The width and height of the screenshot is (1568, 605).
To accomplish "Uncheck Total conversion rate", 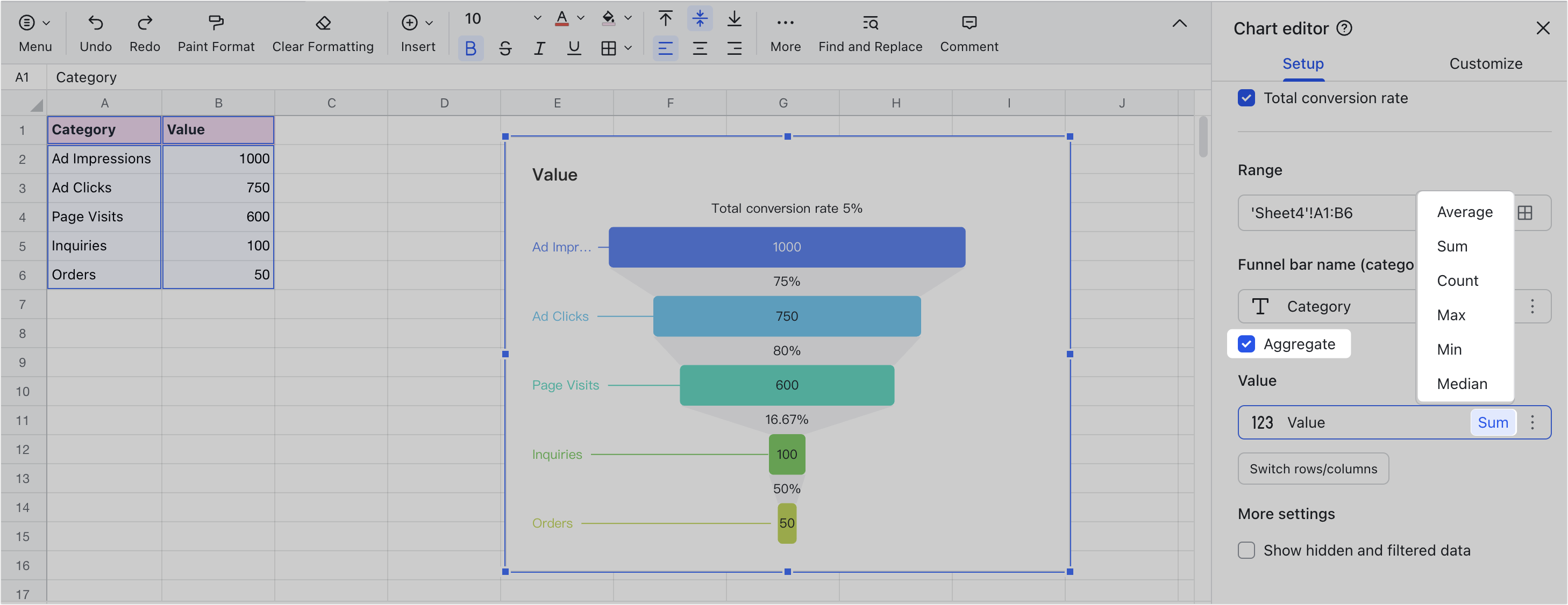I will [1246, 97].
